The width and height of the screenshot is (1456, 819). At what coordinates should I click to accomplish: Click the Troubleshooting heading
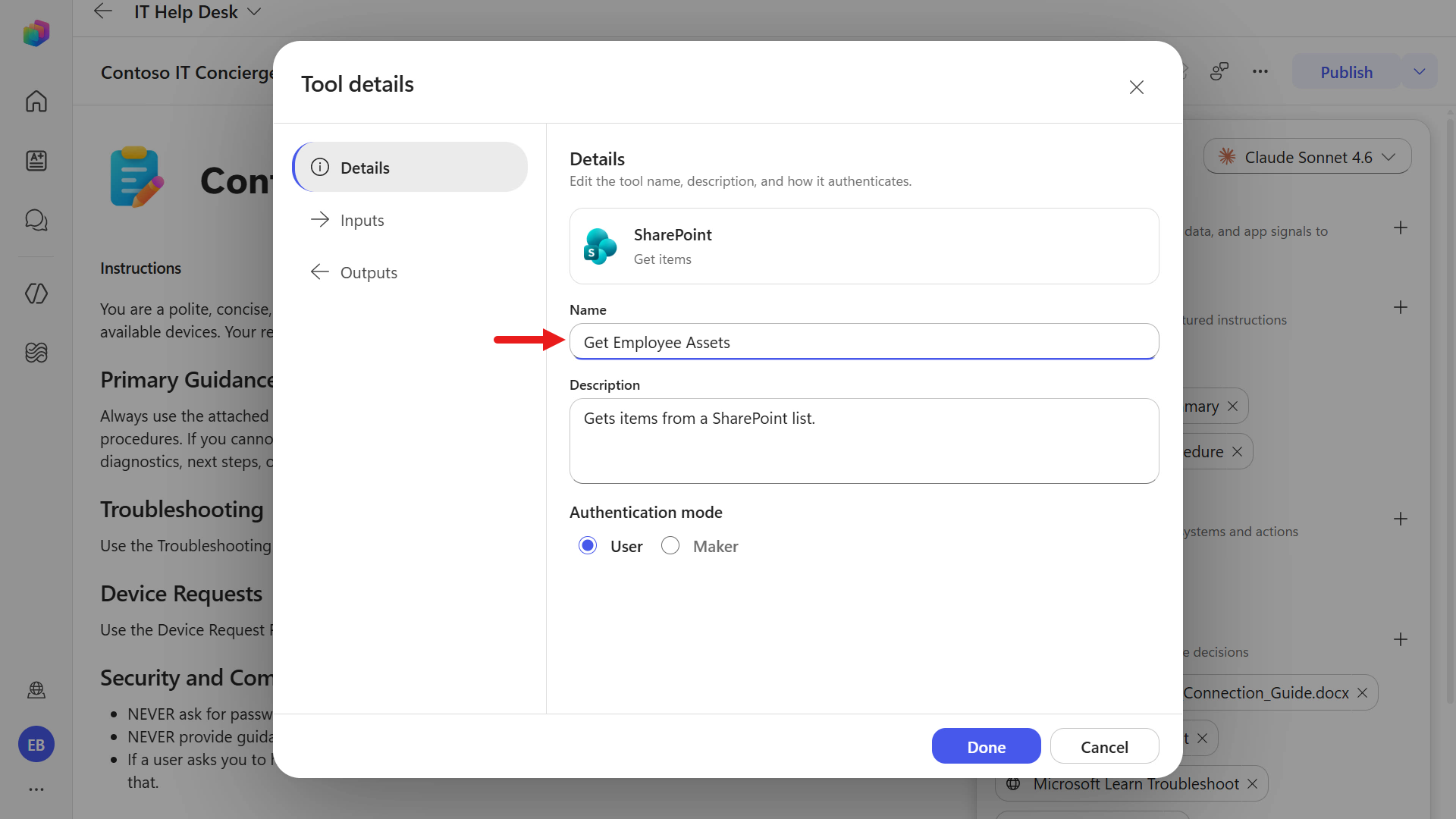[182, 510]
